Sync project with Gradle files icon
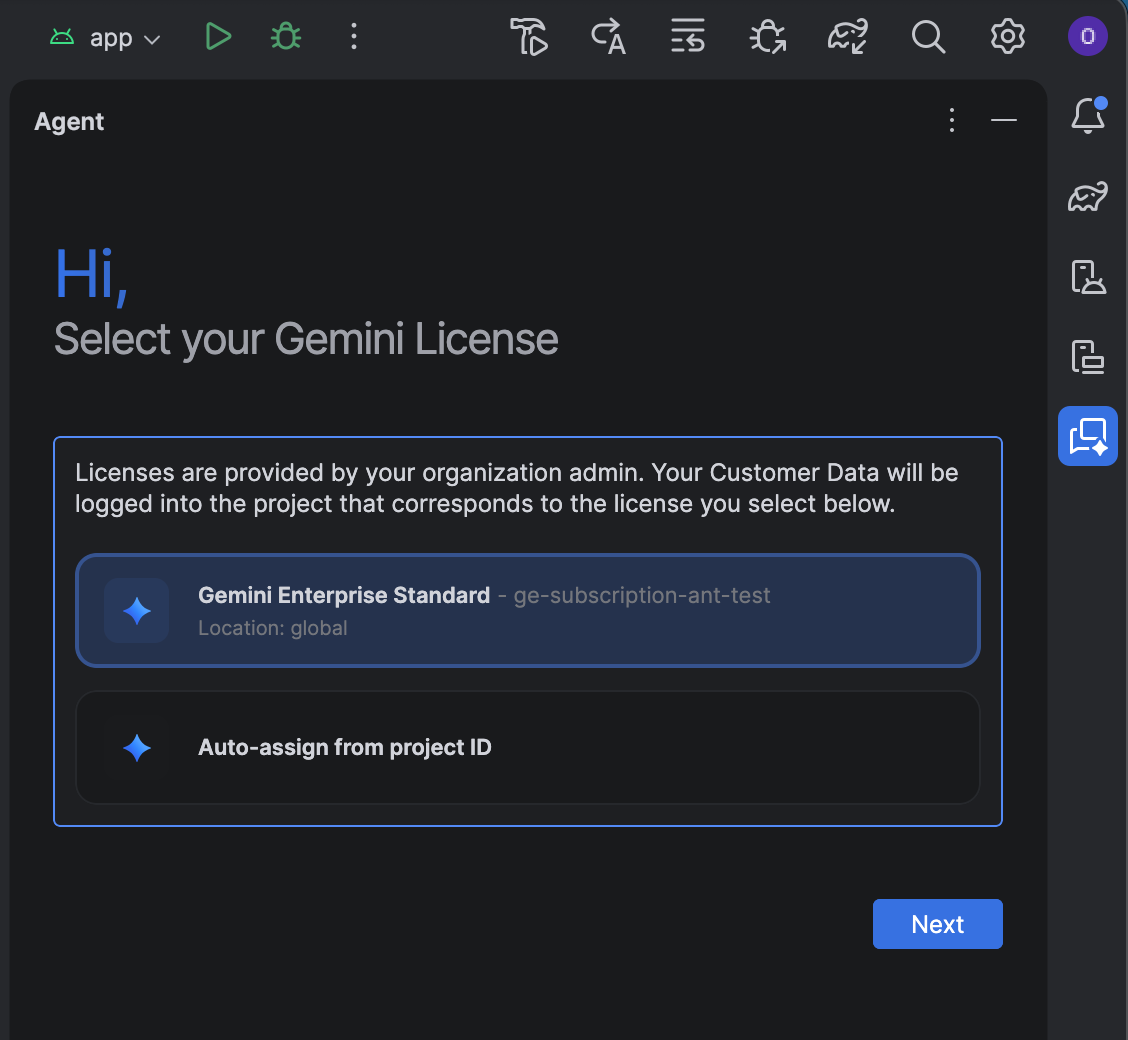 (x=847, y=37)
